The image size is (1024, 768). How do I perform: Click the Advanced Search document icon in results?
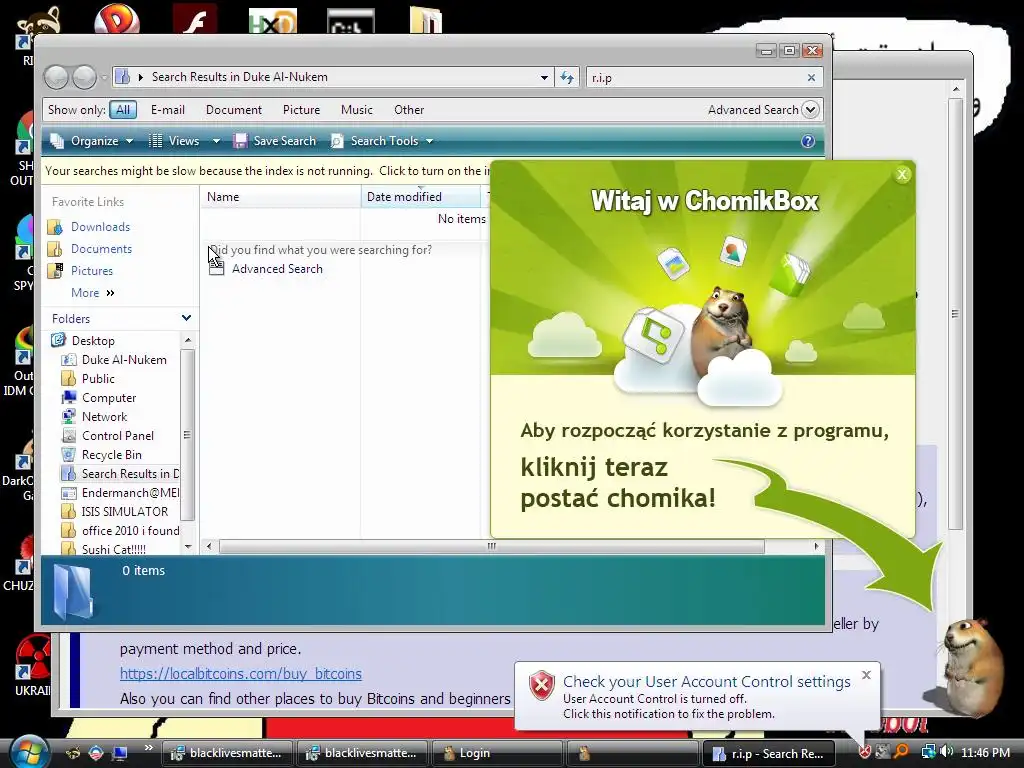click(216, 266)
